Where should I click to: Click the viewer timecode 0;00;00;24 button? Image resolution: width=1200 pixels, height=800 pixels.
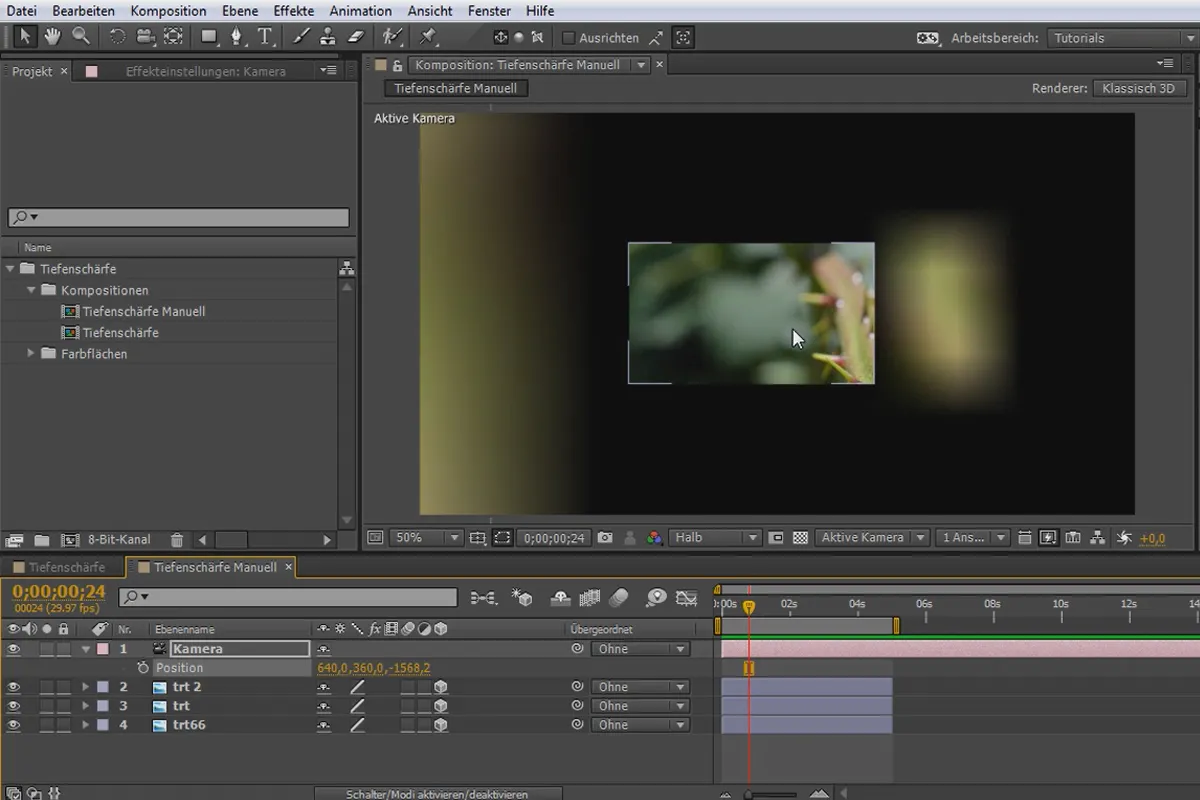click(554, 538)
